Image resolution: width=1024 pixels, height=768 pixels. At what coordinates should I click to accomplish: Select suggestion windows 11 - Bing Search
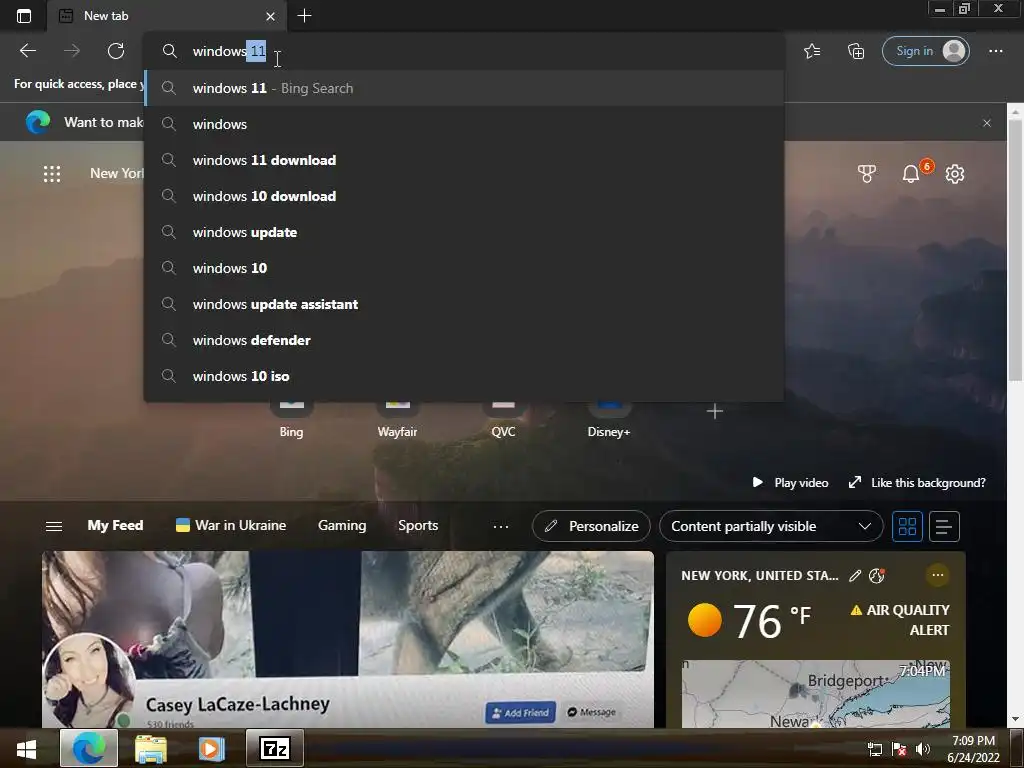click(464, 88)
